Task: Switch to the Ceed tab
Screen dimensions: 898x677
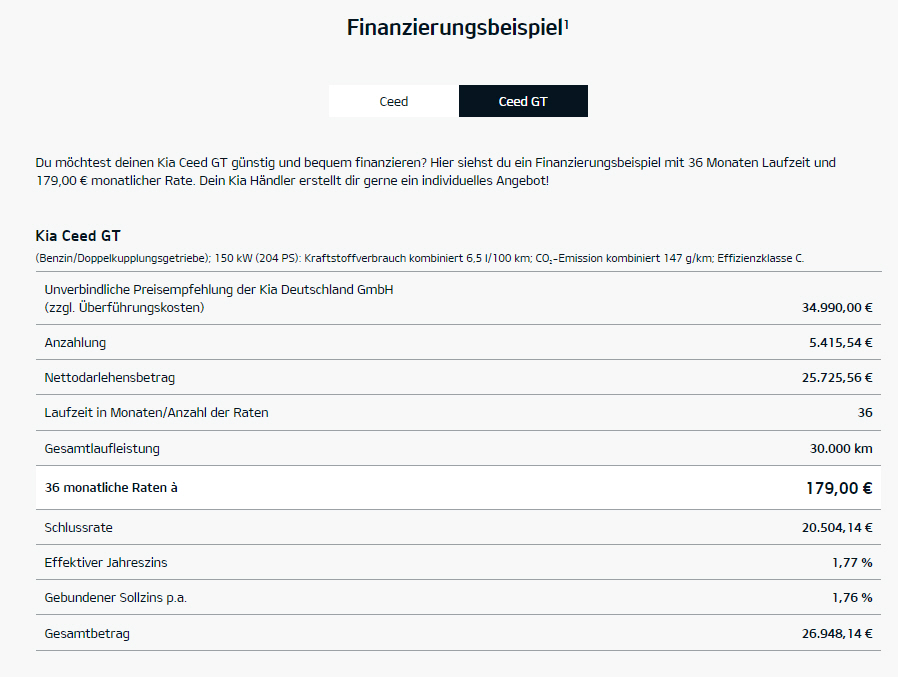Action: tap(393, 101)
